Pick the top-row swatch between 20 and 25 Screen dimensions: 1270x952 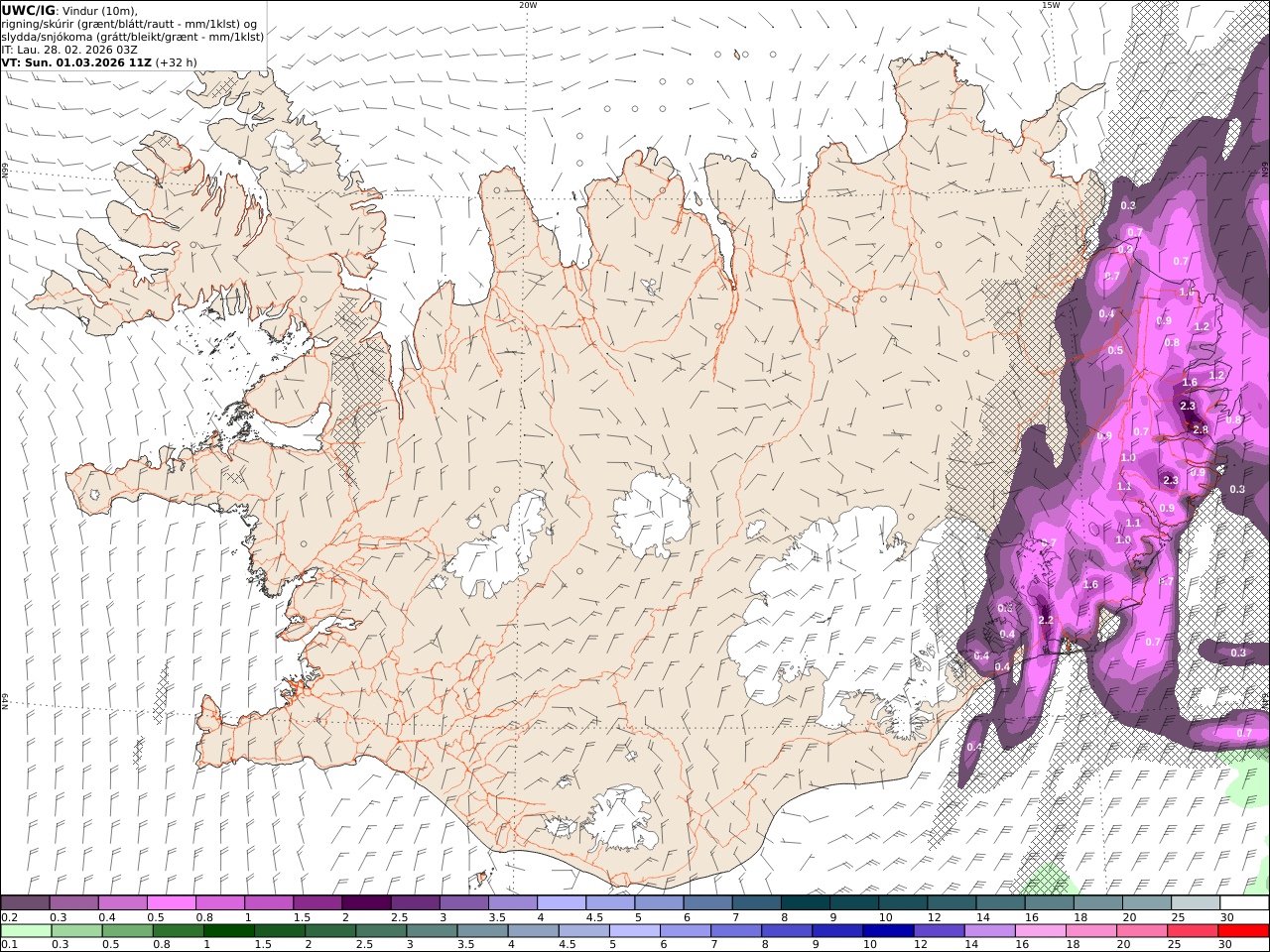(1148, 903)
